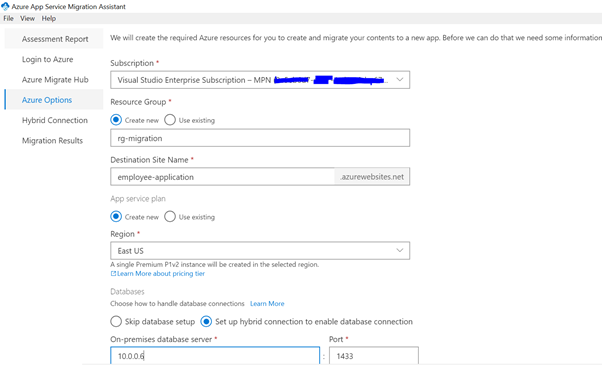Click the Destination Site Name field
The width and height of the screenshot is (602, 365).
(223, 177)
